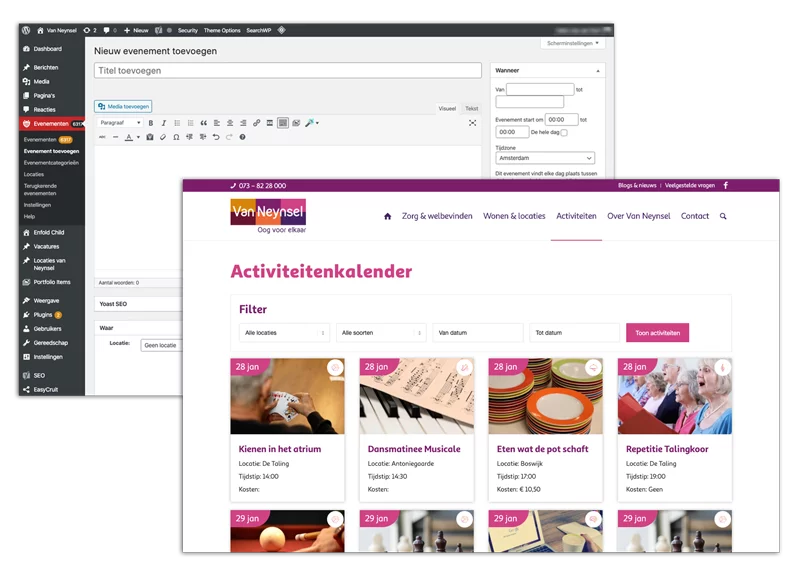The width and height of the screenshot is (800, 575).
Task: Enter distraction-free fullscreen editor mode
Action: 472,123
